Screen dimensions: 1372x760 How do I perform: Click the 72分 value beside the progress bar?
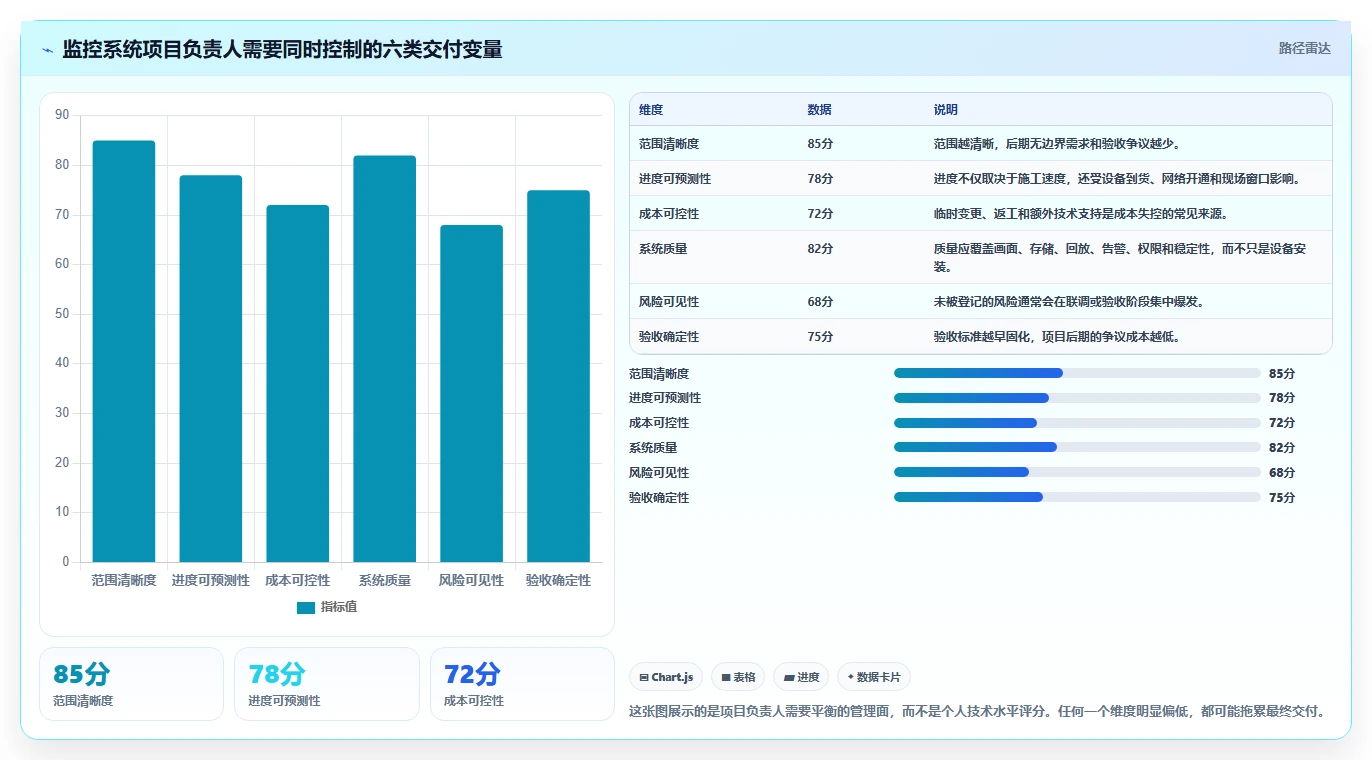1282,423
